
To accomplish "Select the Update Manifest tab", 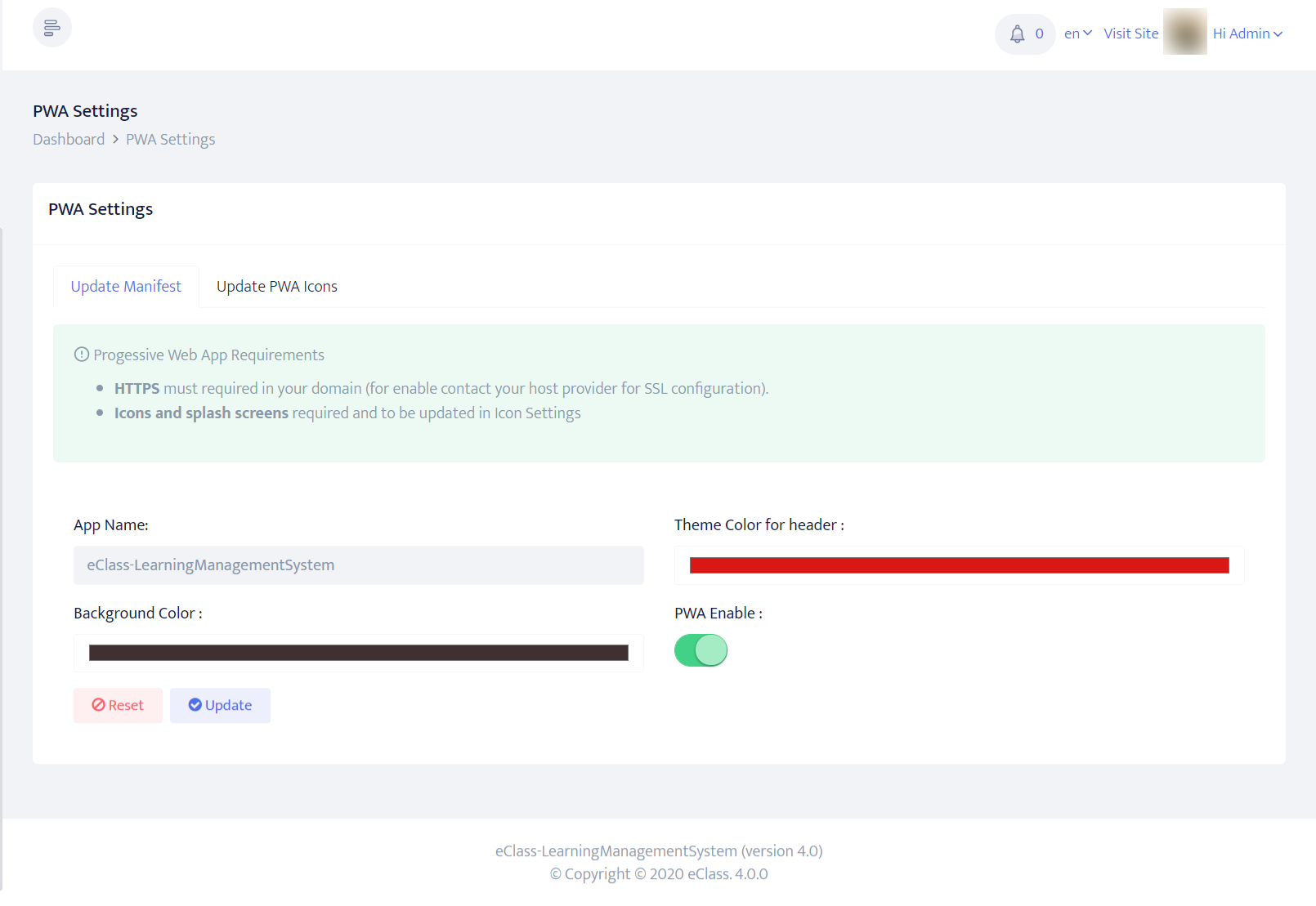I will (125, 286).
